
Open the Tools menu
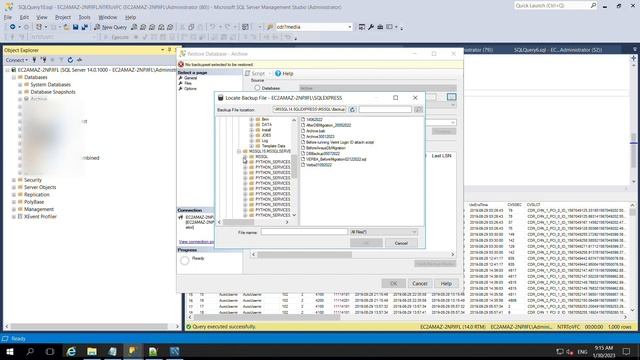click(x=84, y=17)
